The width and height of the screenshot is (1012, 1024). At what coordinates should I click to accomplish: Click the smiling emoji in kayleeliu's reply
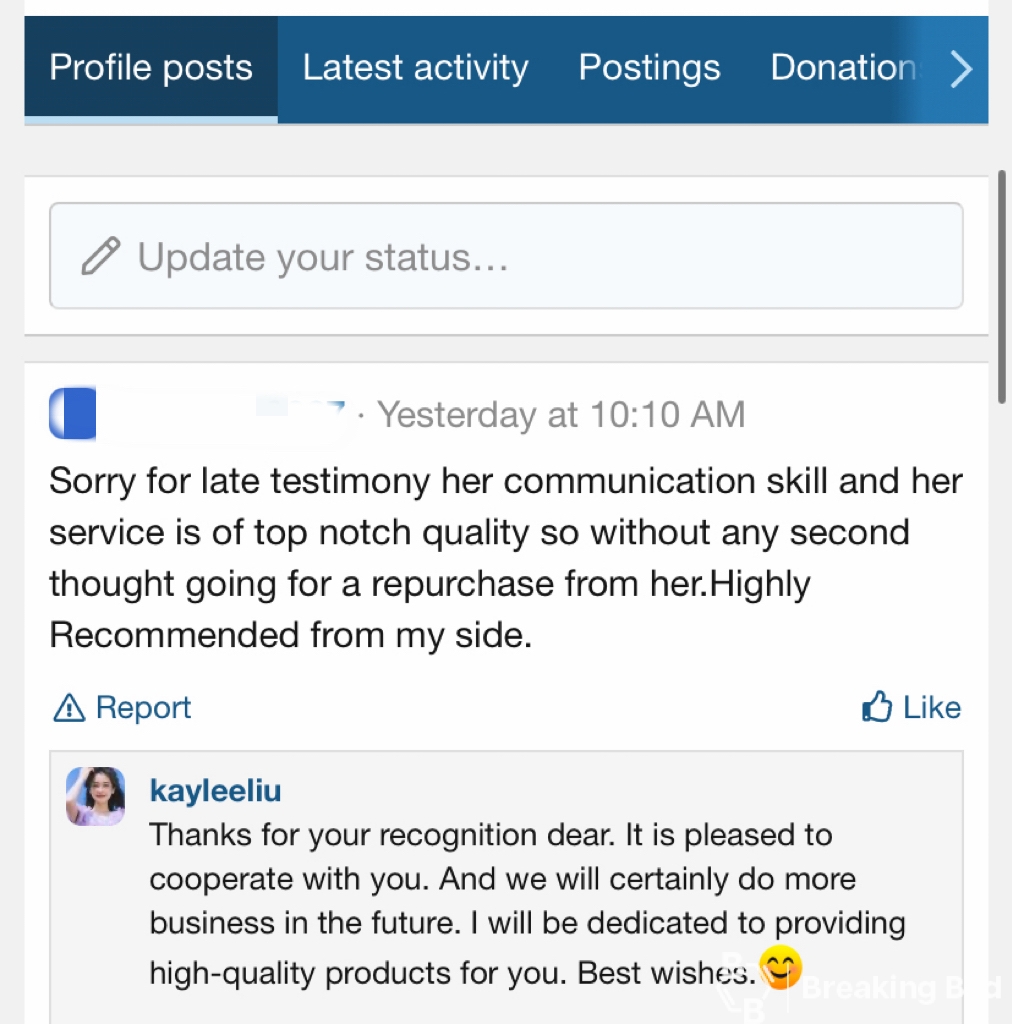coord(781,966)
